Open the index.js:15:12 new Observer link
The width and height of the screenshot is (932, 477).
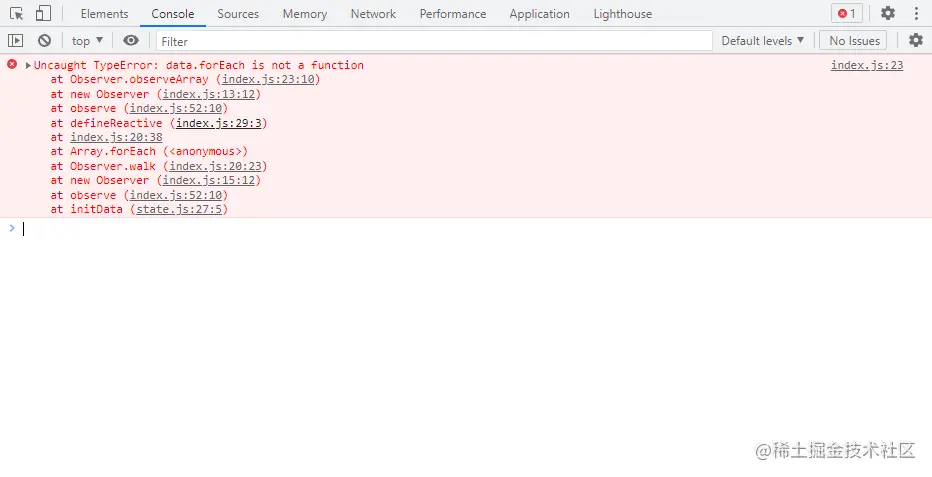208,181
